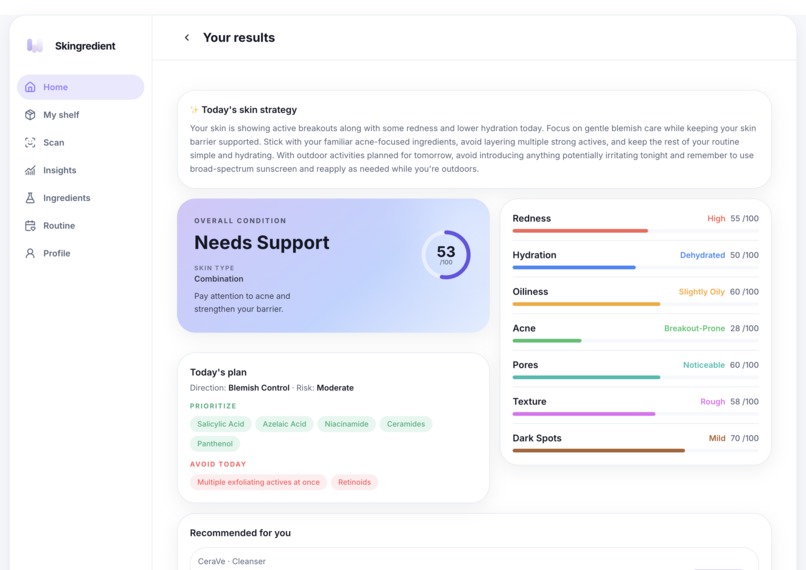The height and width of the screenshot is (570, 806).
Task: Click the Breakout-Prone status label
Action: 694,328
